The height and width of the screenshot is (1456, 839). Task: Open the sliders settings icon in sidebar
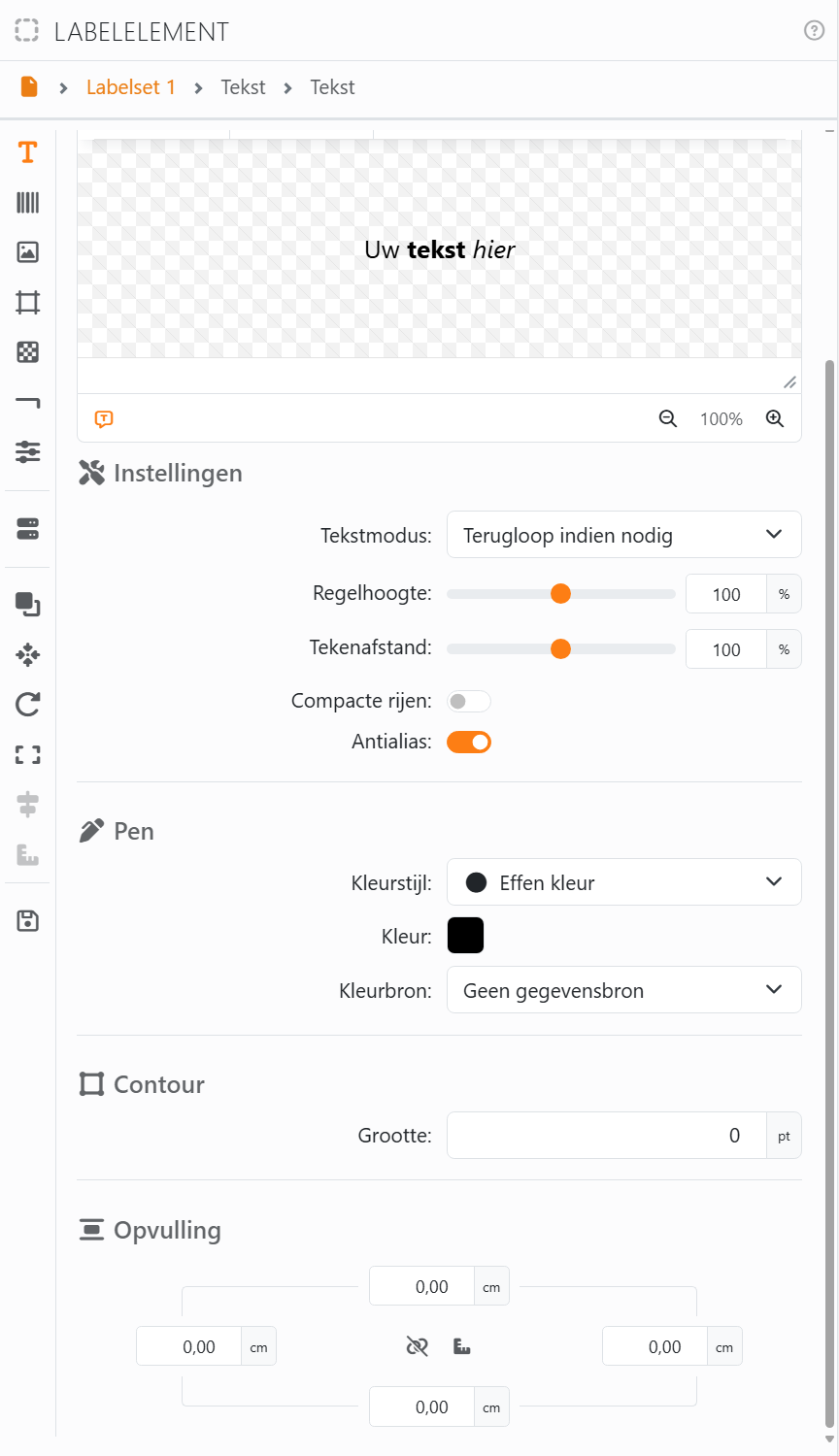coord(28,451)
